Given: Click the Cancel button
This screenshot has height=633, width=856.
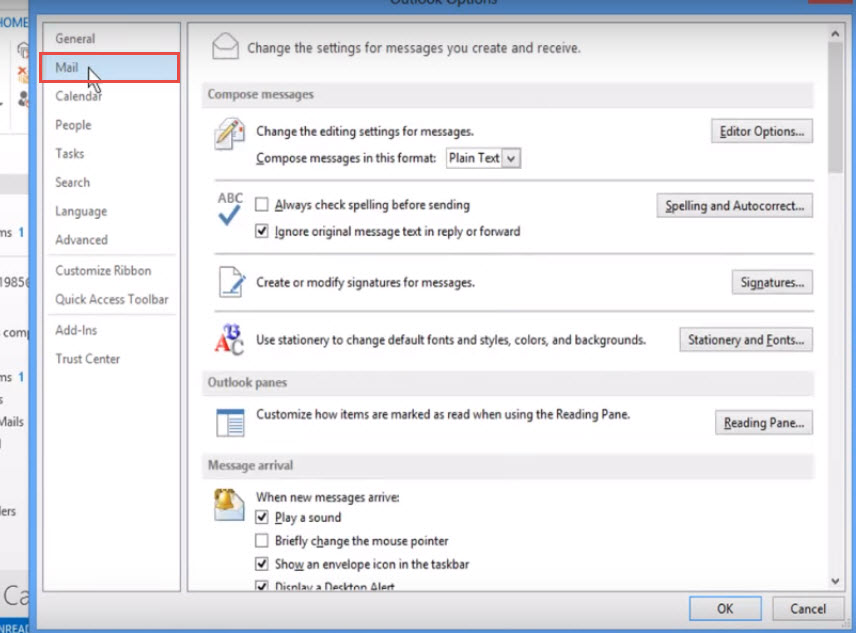Looking at the screenshot, I should pos(808,608).
